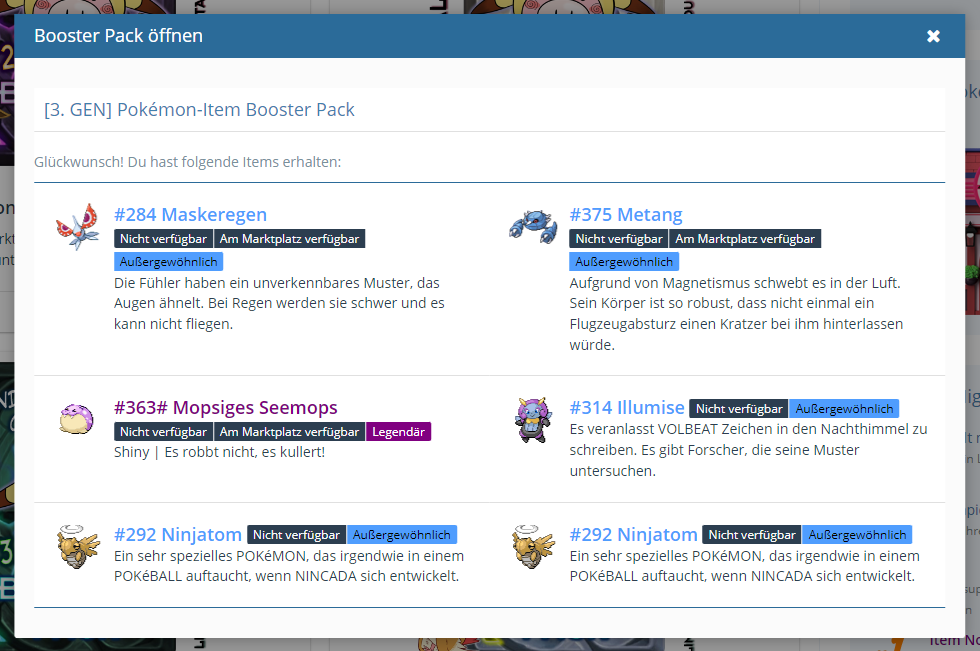The height and width of the screenshot is (651, 980).
Task: Open the #284 Maskeregen item link
Action: point(190,215)
